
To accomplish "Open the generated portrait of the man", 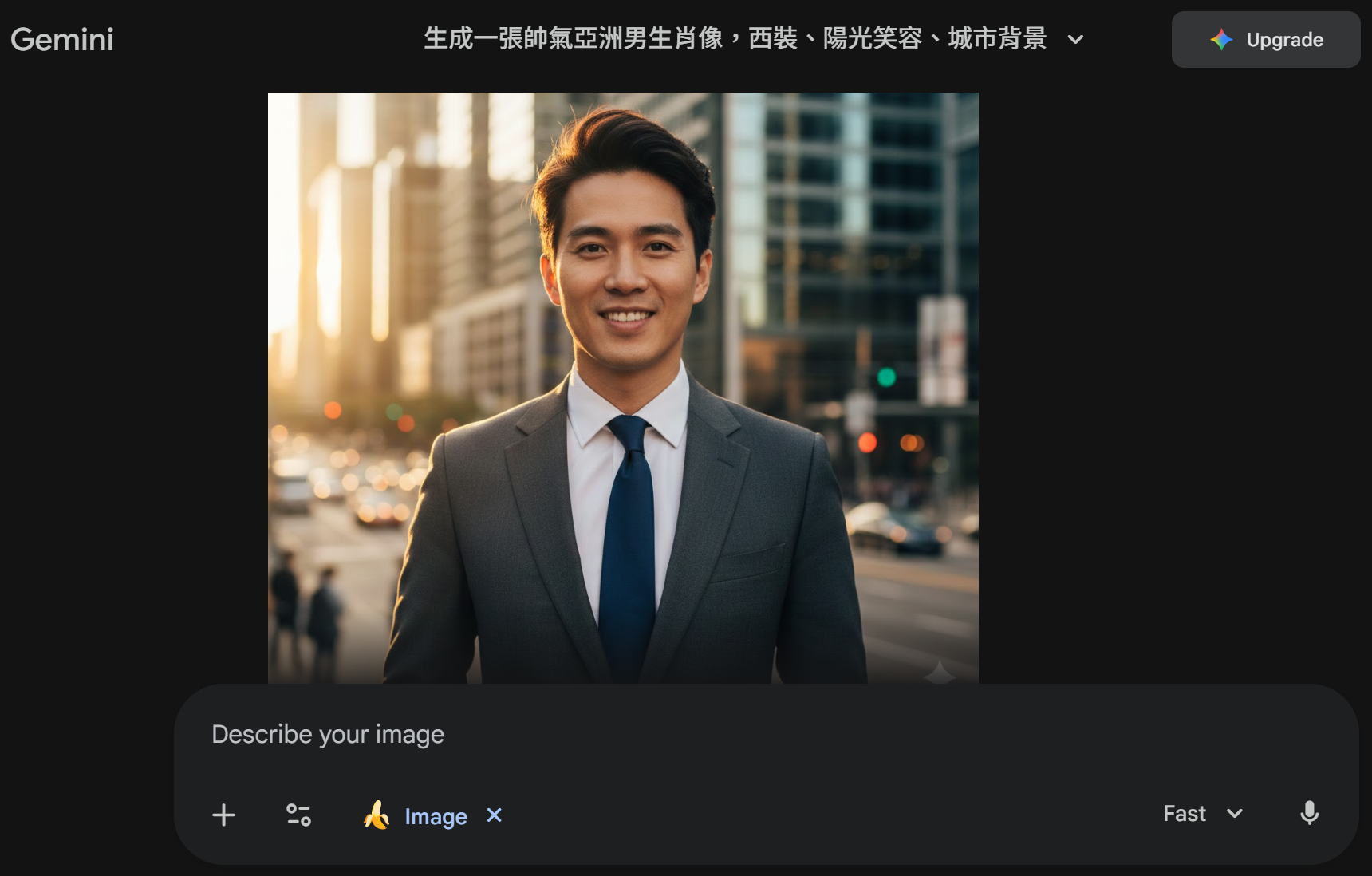I will click(x=623, y=388).
